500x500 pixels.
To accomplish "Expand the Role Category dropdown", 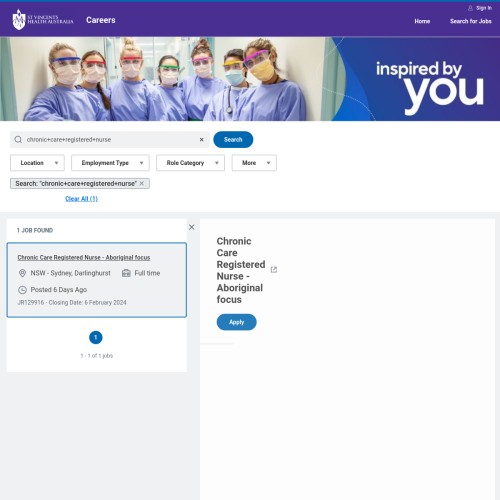I will coord(190,163).
